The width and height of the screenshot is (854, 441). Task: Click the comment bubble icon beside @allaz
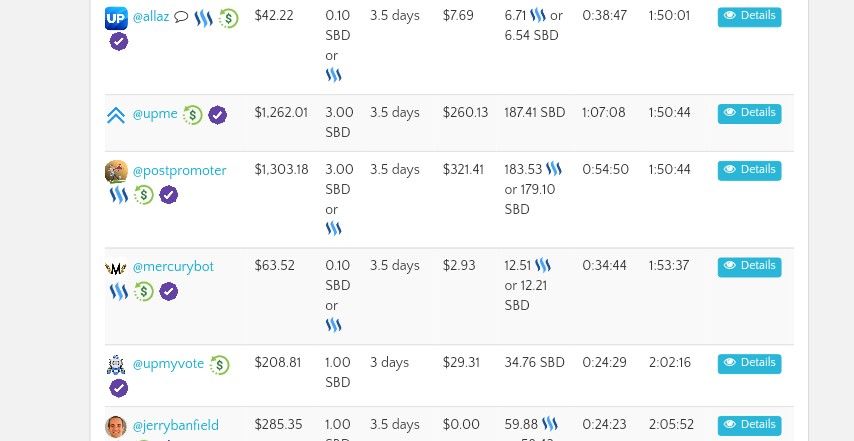(181, 17)
